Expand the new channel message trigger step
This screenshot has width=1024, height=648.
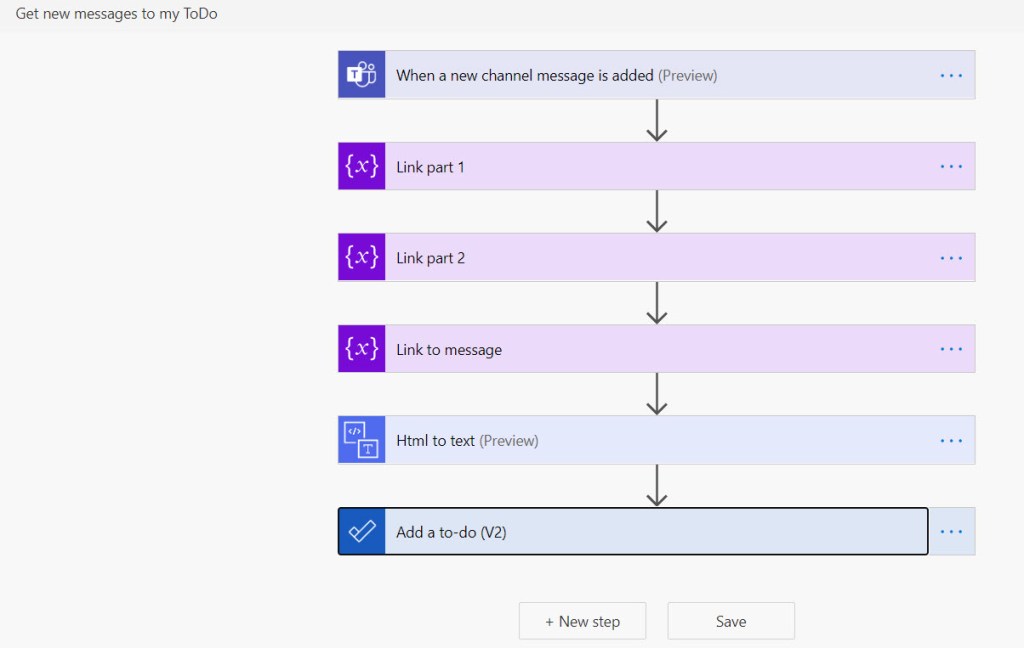point(556,75)
